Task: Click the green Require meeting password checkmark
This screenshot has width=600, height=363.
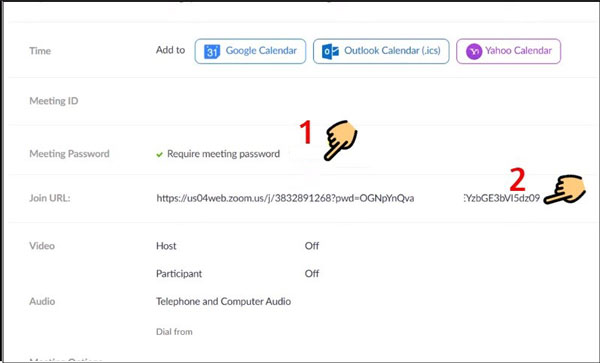Action: click(x=160, y=155)
